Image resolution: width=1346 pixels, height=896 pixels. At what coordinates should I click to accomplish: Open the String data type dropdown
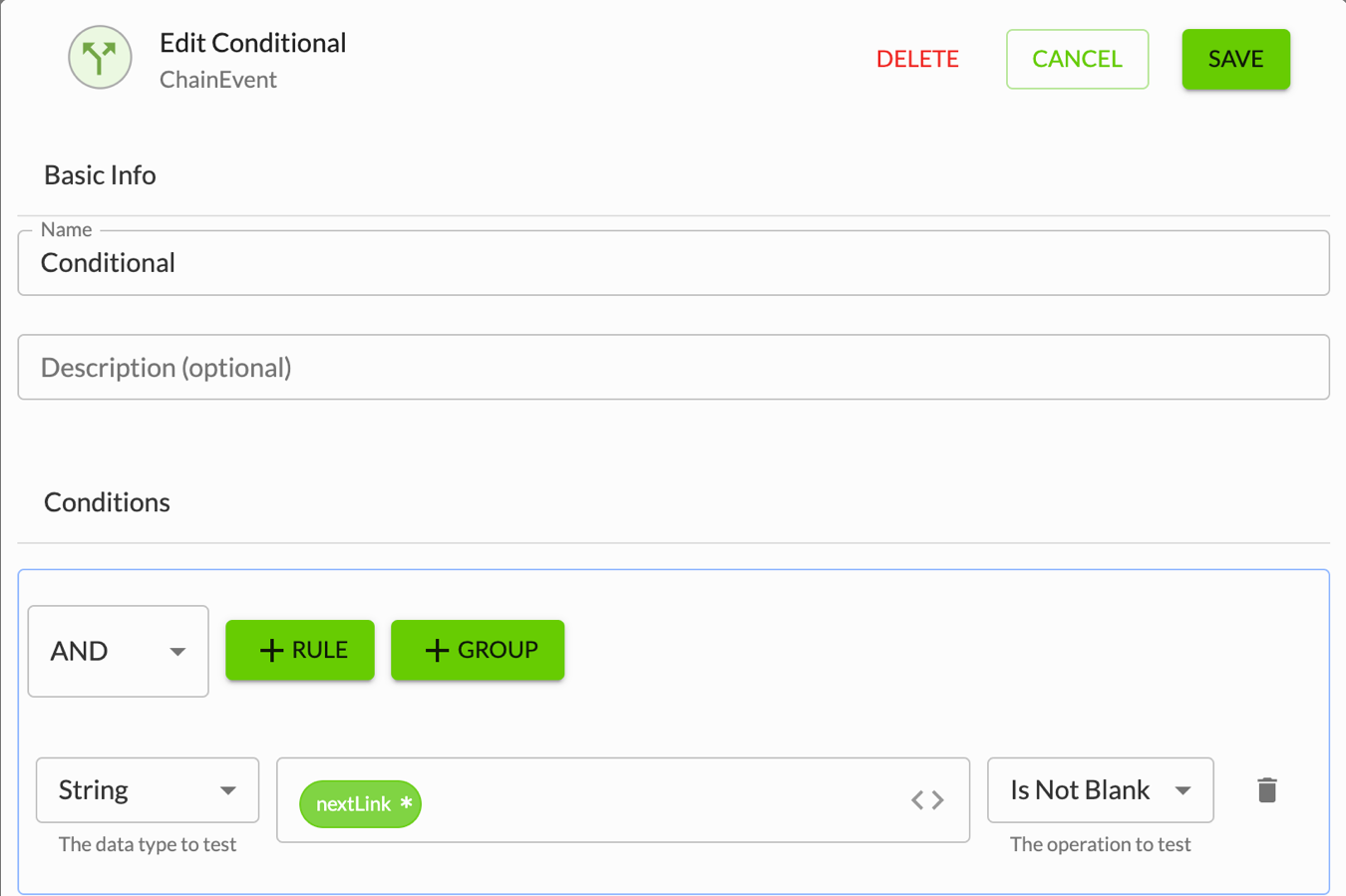(148, 790)
